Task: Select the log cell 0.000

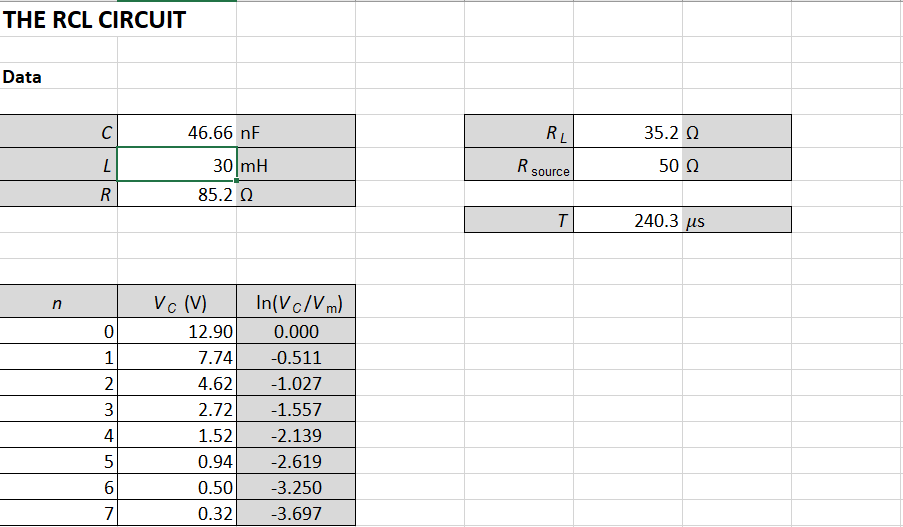Action: [x=296, y=331]
